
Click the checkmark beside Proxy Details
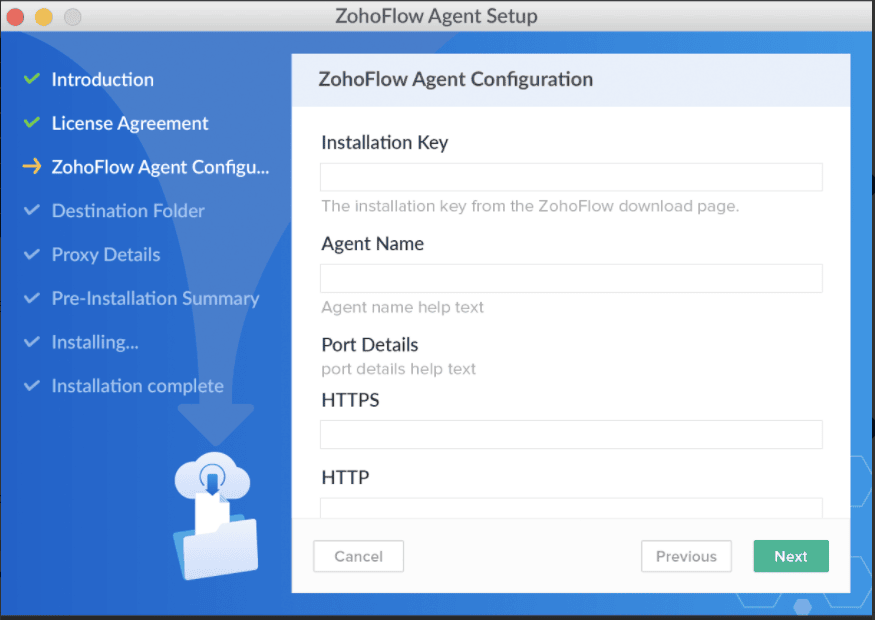coord(32,255)
